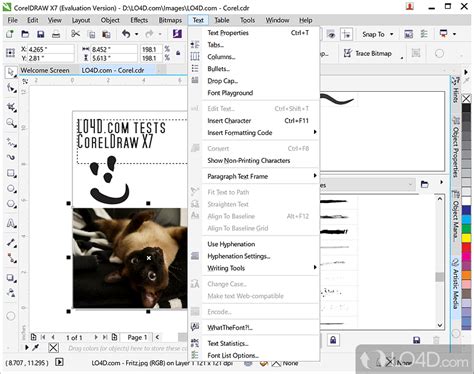Toggle the lock ratio padlock
This screenshot has height=374, width=474.
point(178,53)
